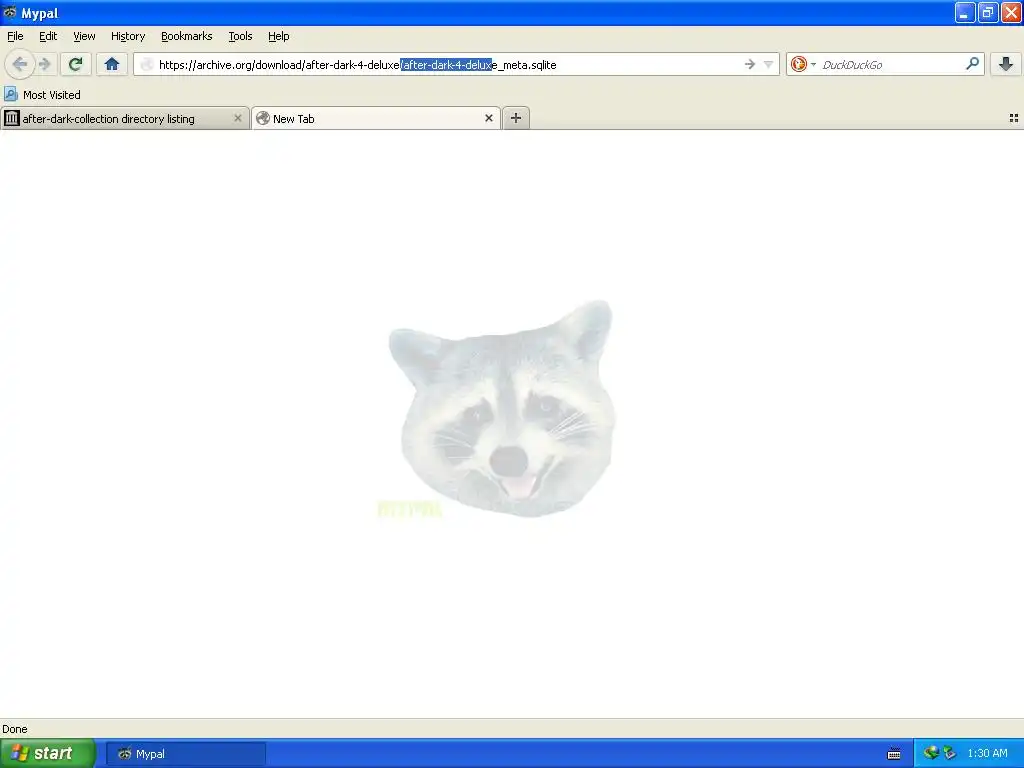Restore down the Mypal window
The height and width of the screenshot is (768, 1024).
coord(987,12)
